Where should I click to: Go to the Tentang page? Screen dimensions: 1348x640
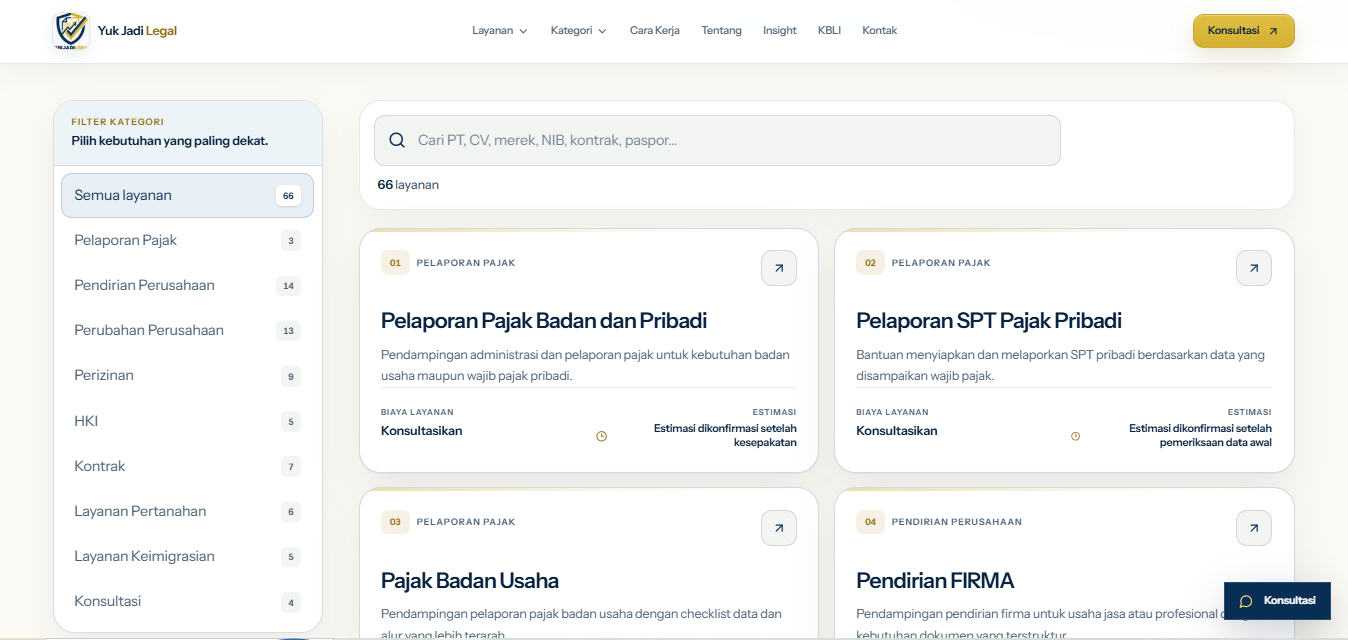[722, 31]
